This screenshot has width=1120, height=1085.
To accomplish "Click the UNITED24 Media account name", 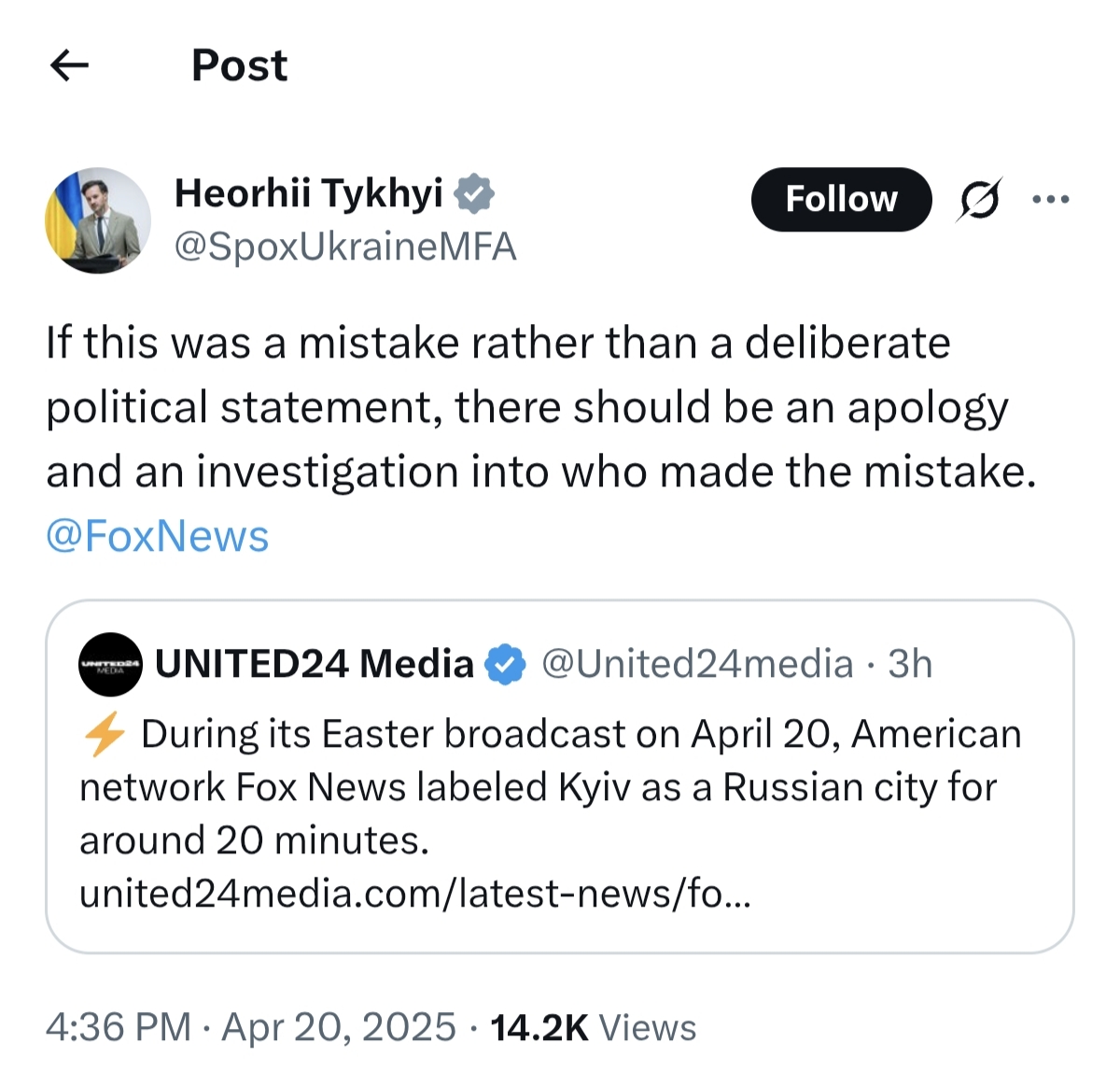I will tap(315, 664).
